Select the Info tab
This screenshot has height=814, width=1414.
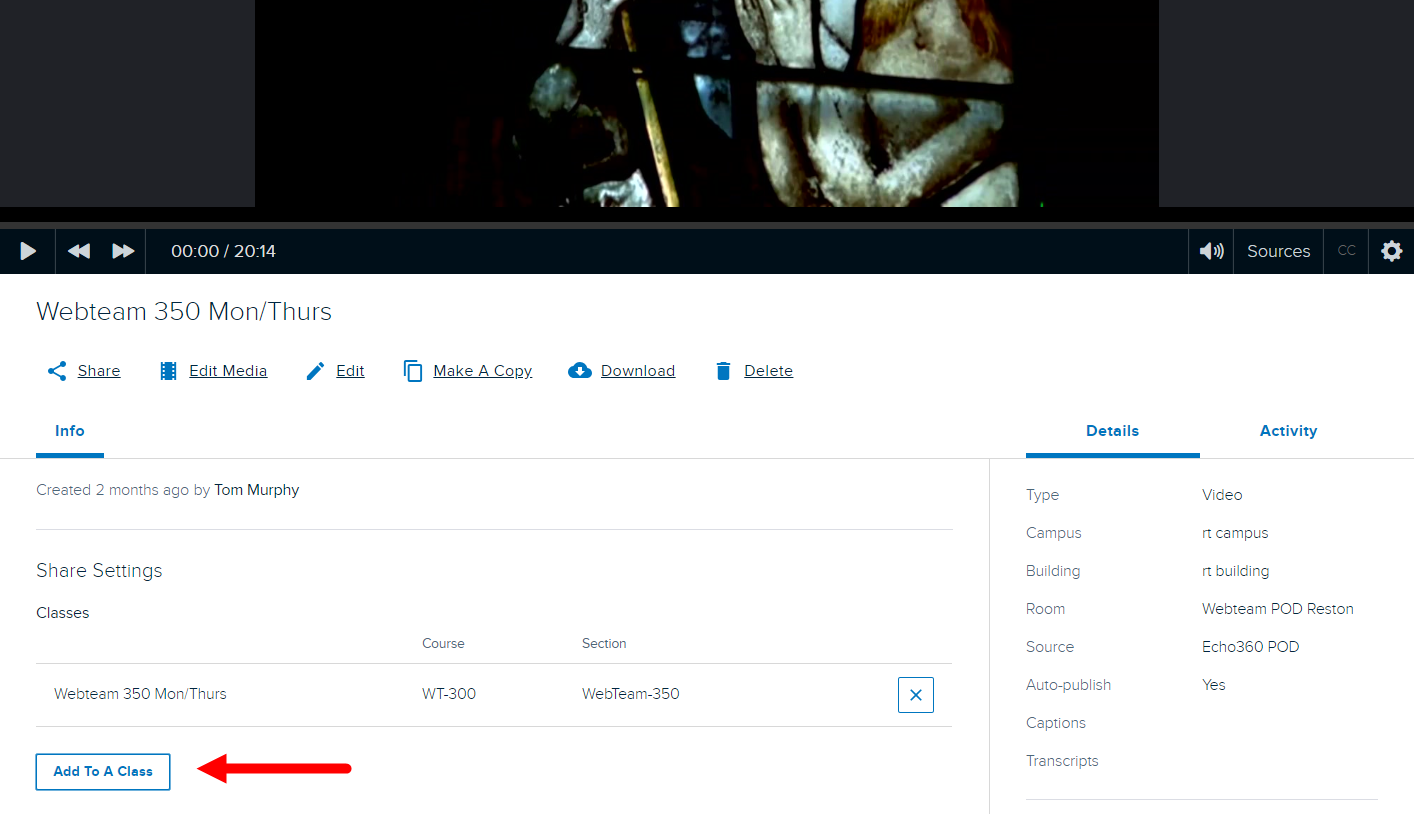[70, 431]
